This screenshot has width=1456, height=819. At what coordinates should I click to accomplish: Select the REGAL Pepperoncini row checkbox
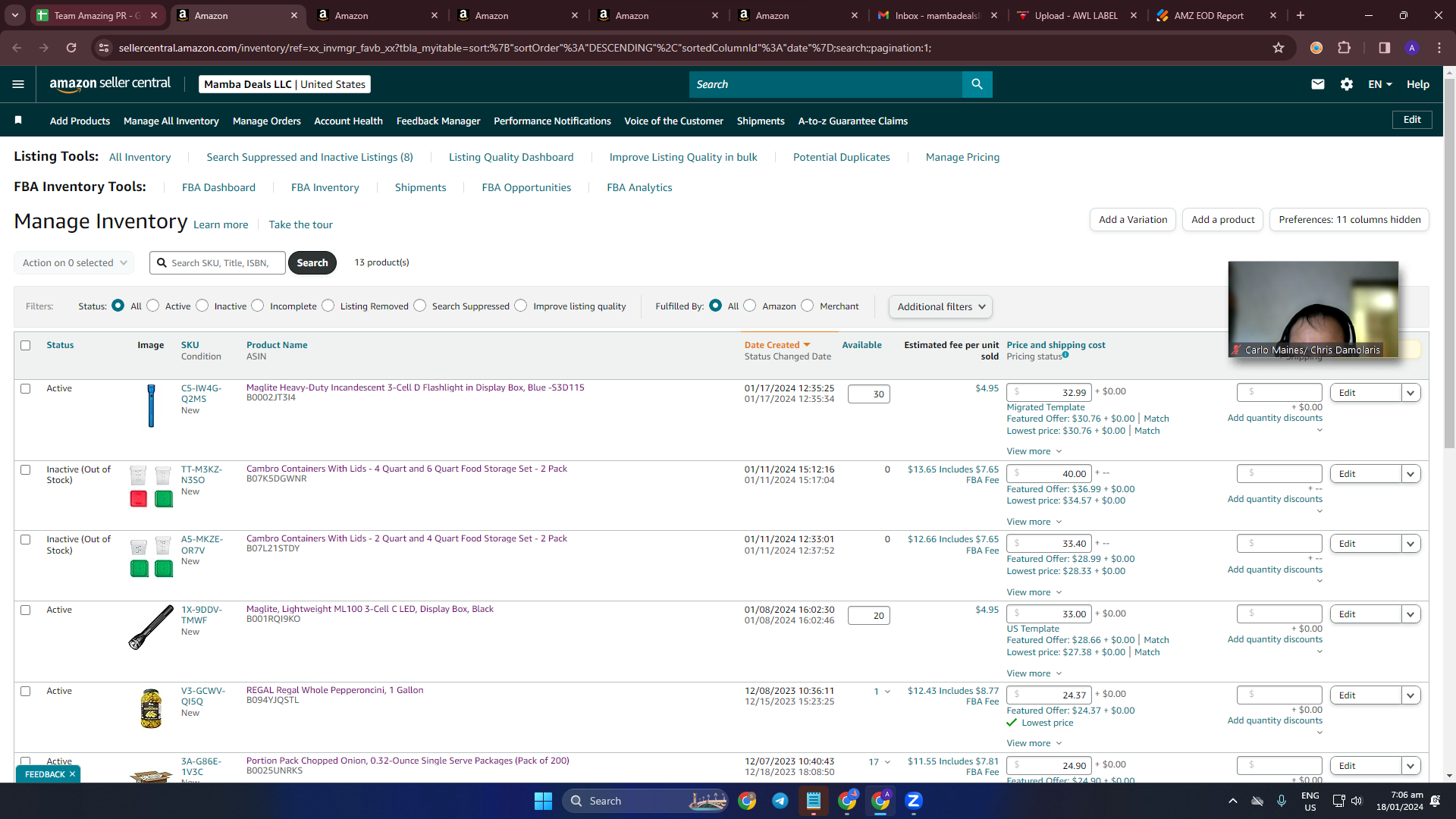click(x=25, y=691)
